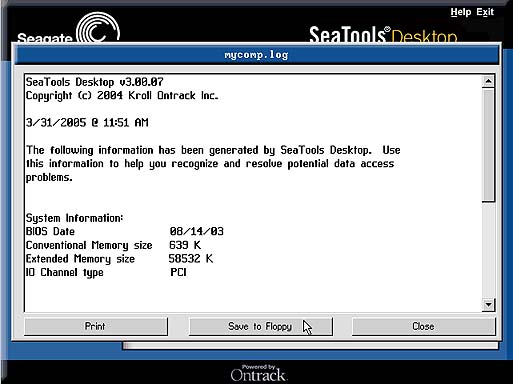Click the scrollbar track below the thumb
Screen dimensions: 513x384
click(488, 250)
